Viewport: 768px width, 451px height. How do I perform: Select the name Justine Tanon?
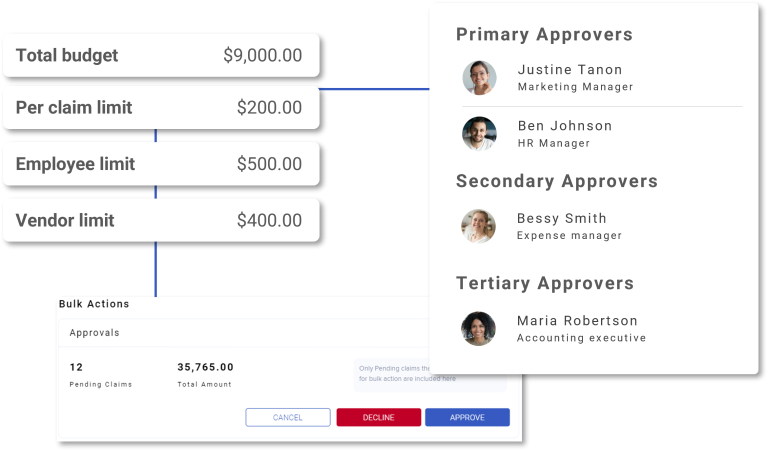[x=570, y=70]
